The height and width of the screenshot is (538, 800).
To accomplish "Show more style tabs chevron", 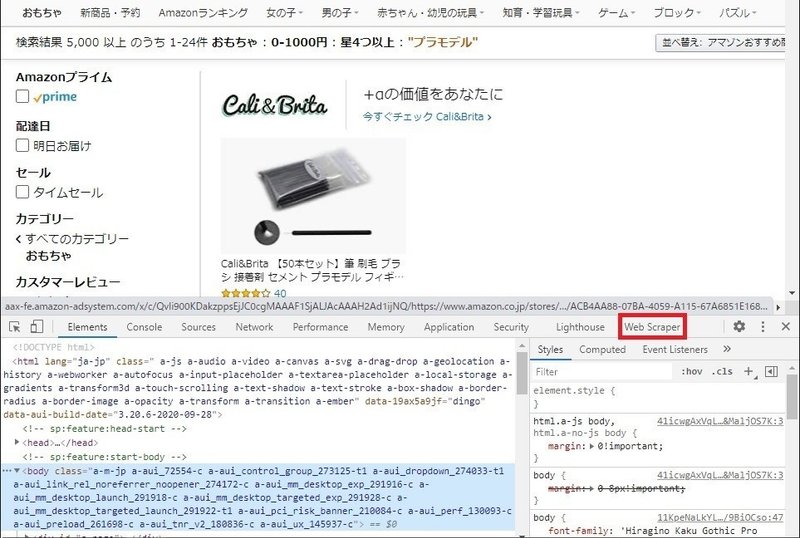I will pos(727,349).
